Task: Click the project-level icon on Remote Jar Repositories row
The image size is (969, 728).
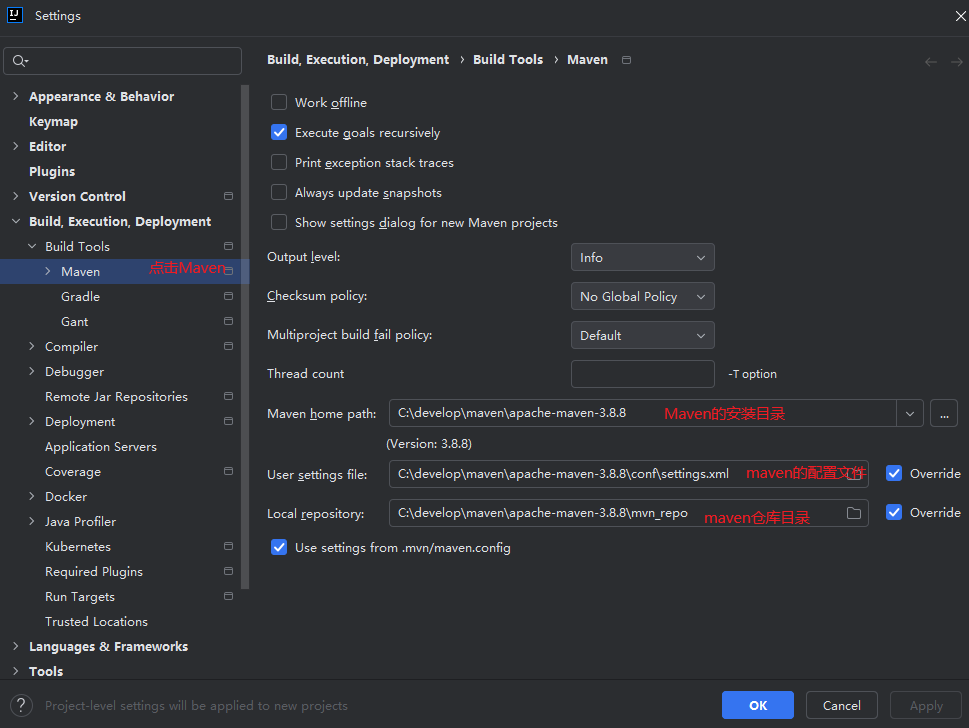Action: click(228, 396)
